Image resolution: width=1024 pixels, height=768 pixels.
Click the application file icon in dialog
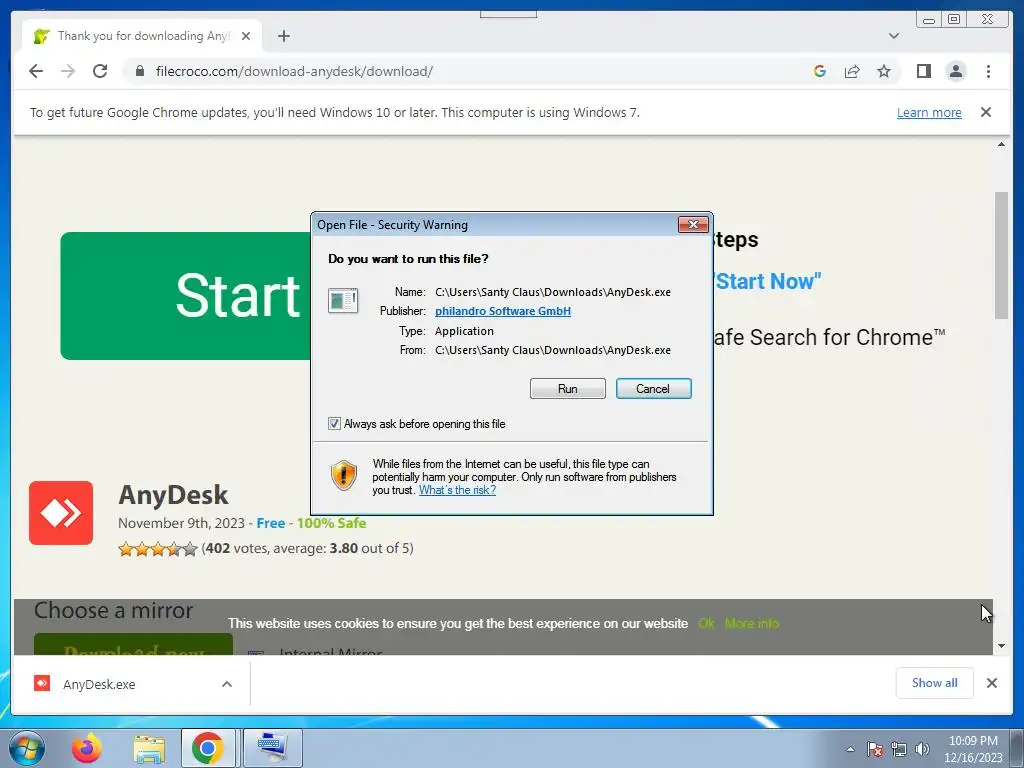click(343, 300)
